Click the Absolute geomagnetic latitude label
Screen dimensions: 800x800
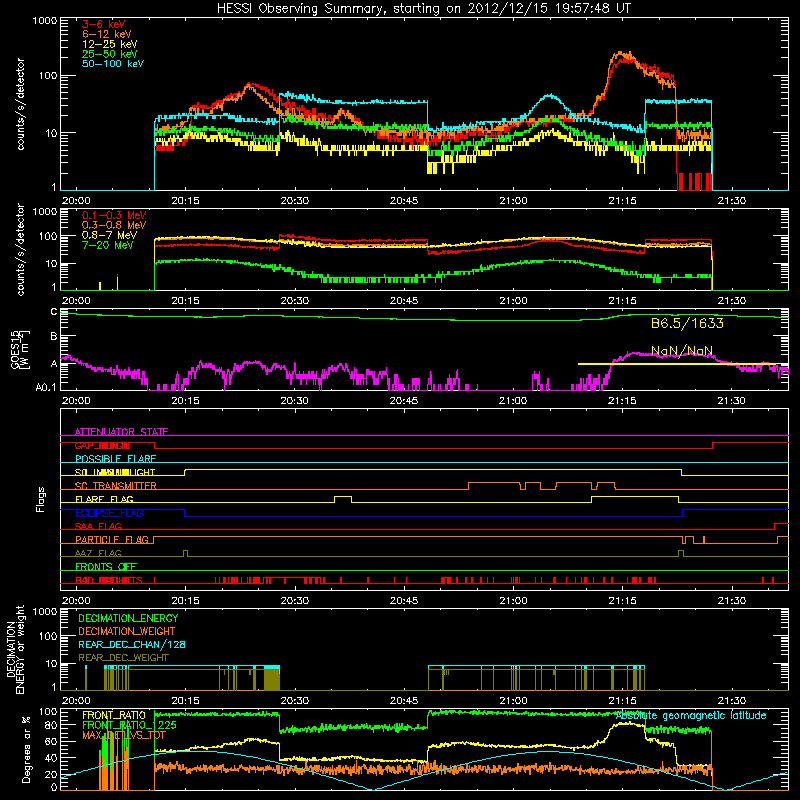[x=691, y=715]
